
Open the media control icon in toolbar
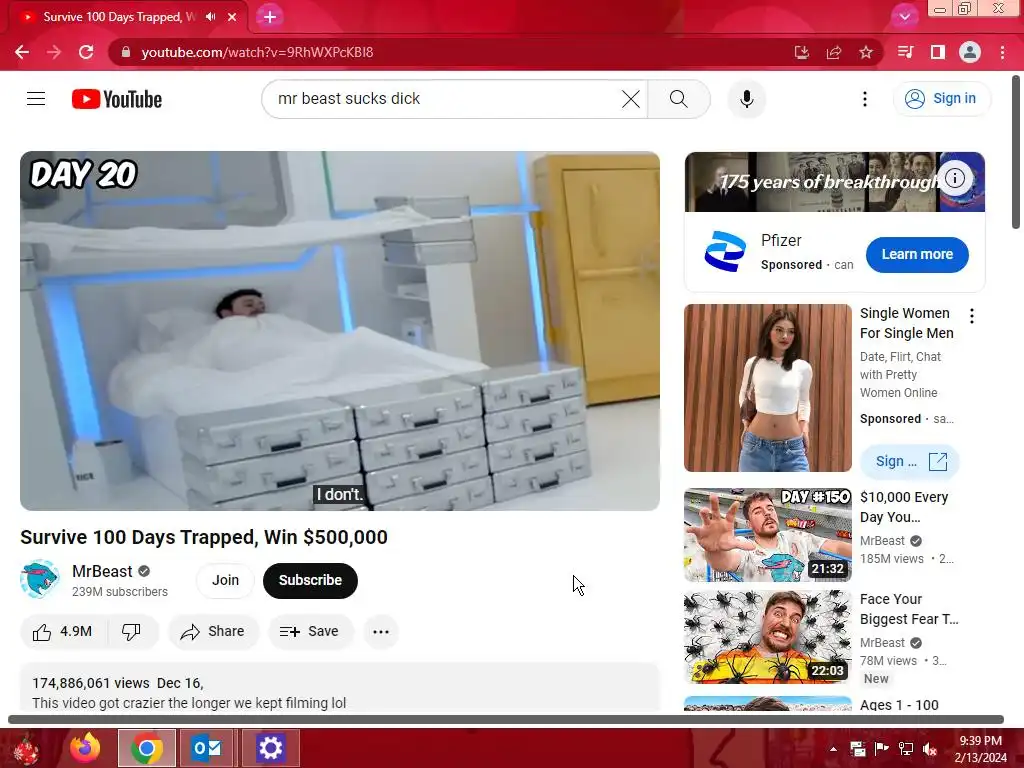pyautogui.click(x=905, y=52)
